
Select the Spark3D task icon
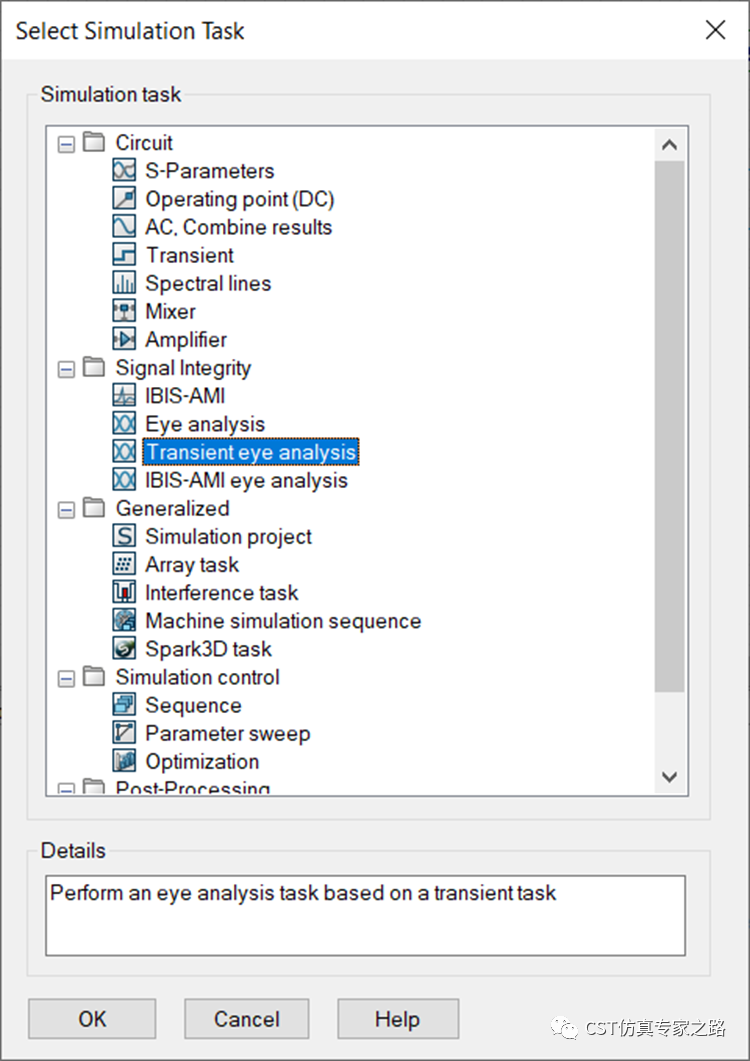(x=124, y=648)
